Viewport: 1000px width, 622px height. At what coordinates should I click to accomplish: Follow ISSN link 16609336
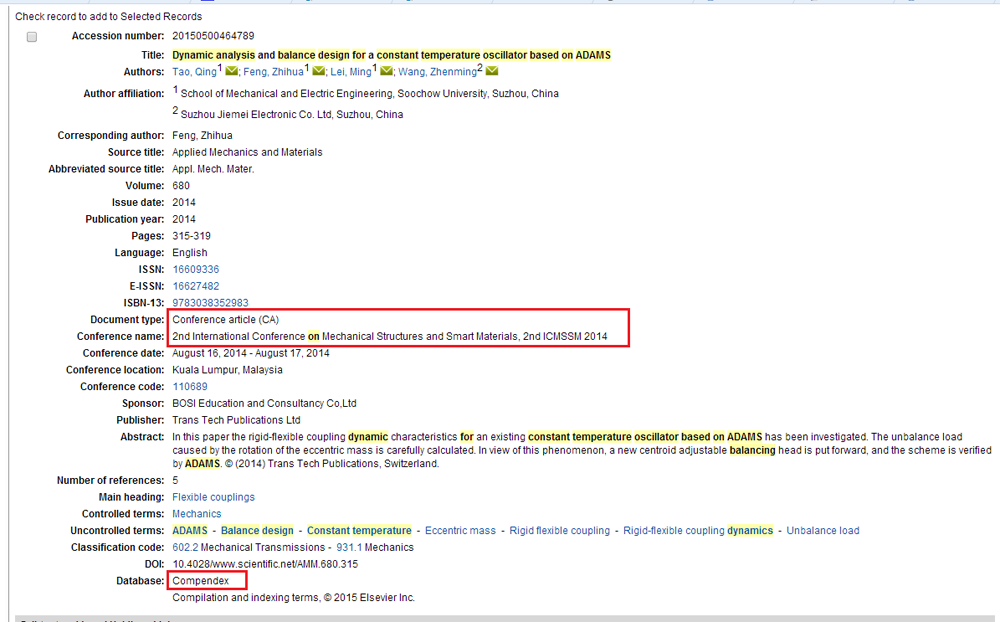tap(196, 269)
